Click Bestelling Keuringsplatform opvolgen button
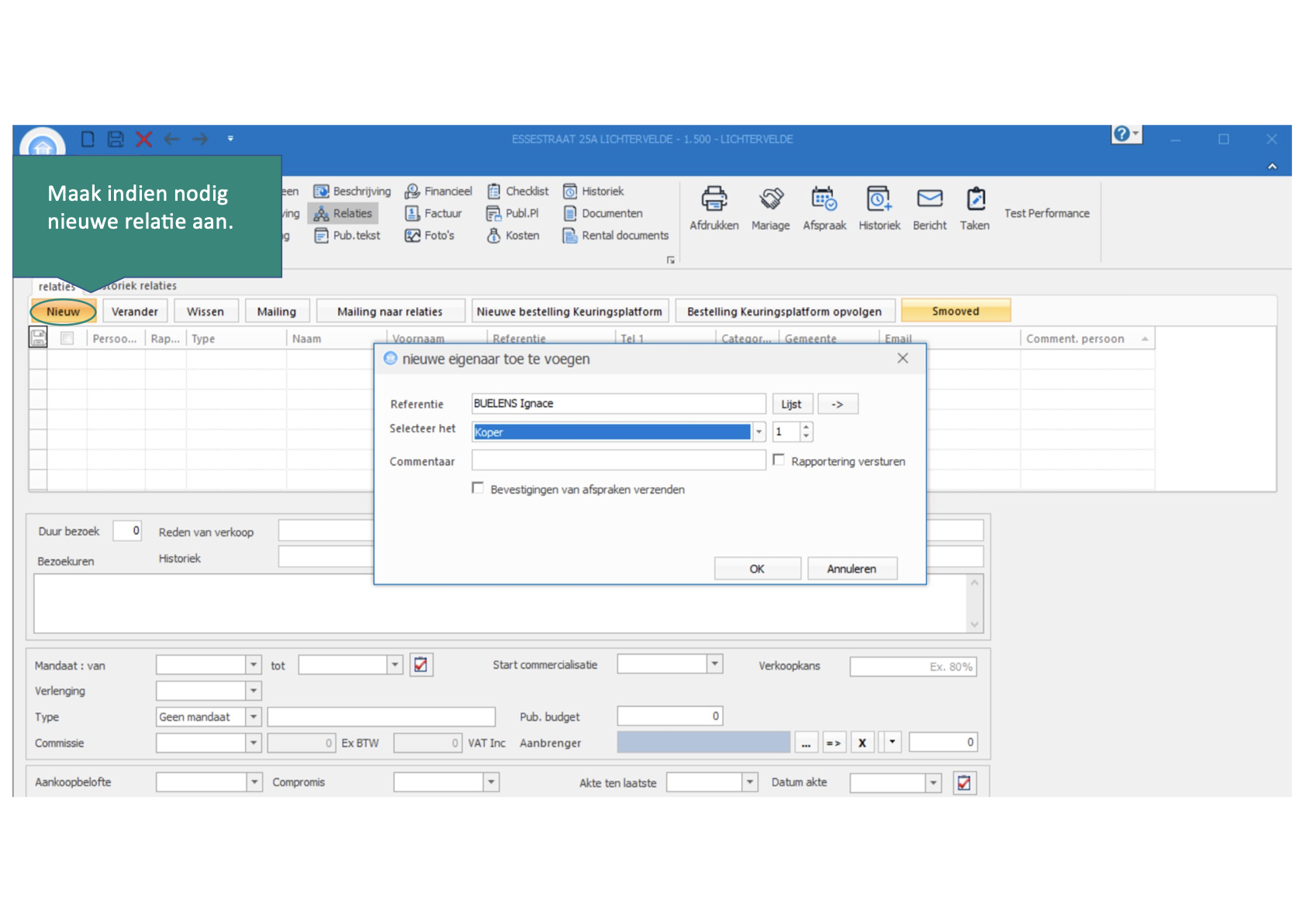The image size is (1306, 924). [x=784, y=312]
